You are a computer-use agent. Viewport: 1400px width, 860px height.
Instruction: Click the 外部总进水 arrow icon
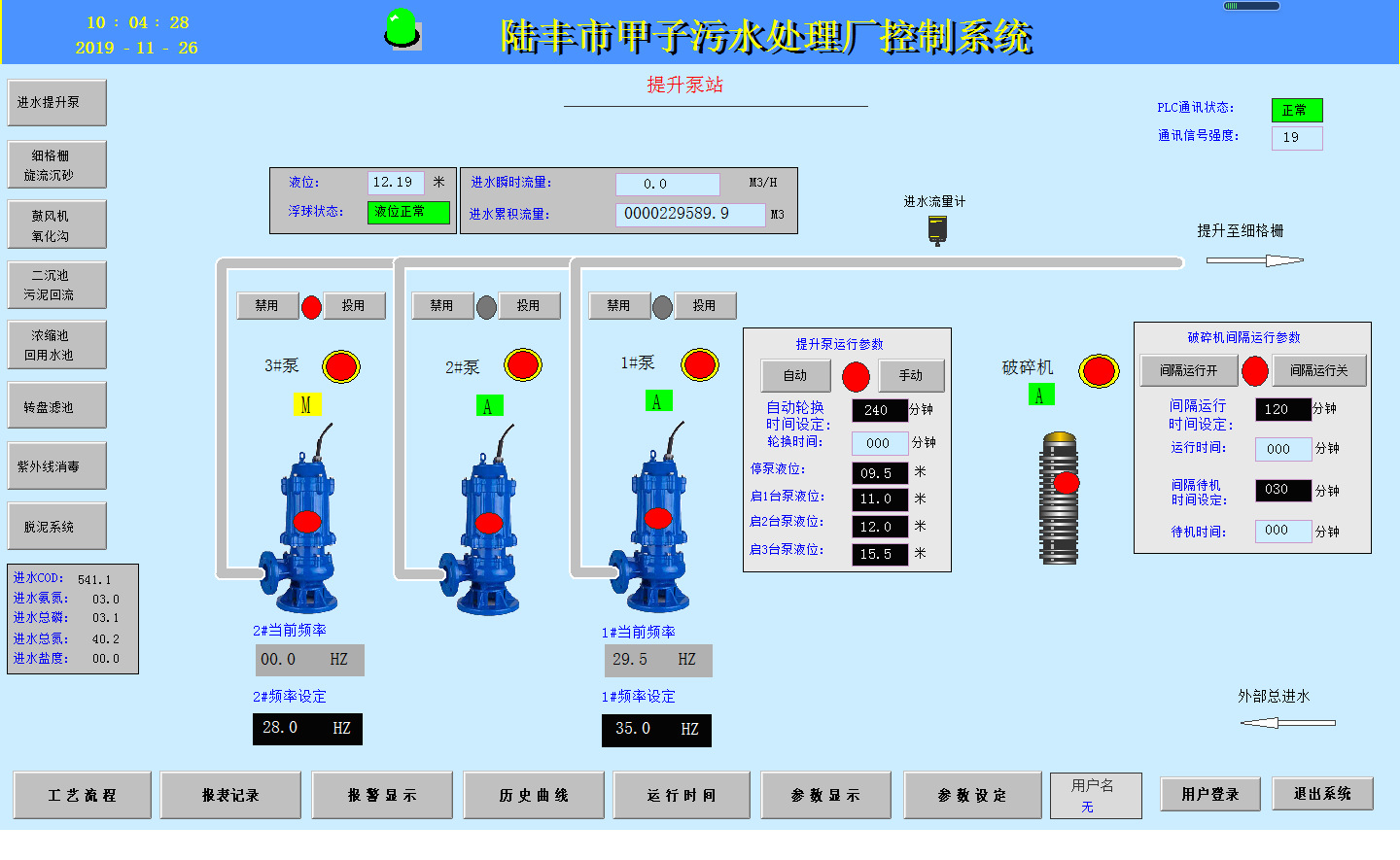(x=1288, y=722)
